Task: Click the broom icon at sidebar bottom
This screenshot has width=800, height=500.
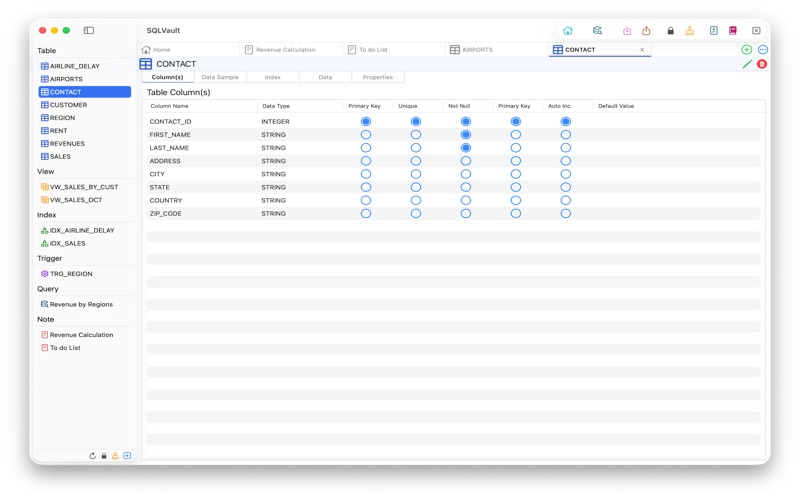Action: 115,456
